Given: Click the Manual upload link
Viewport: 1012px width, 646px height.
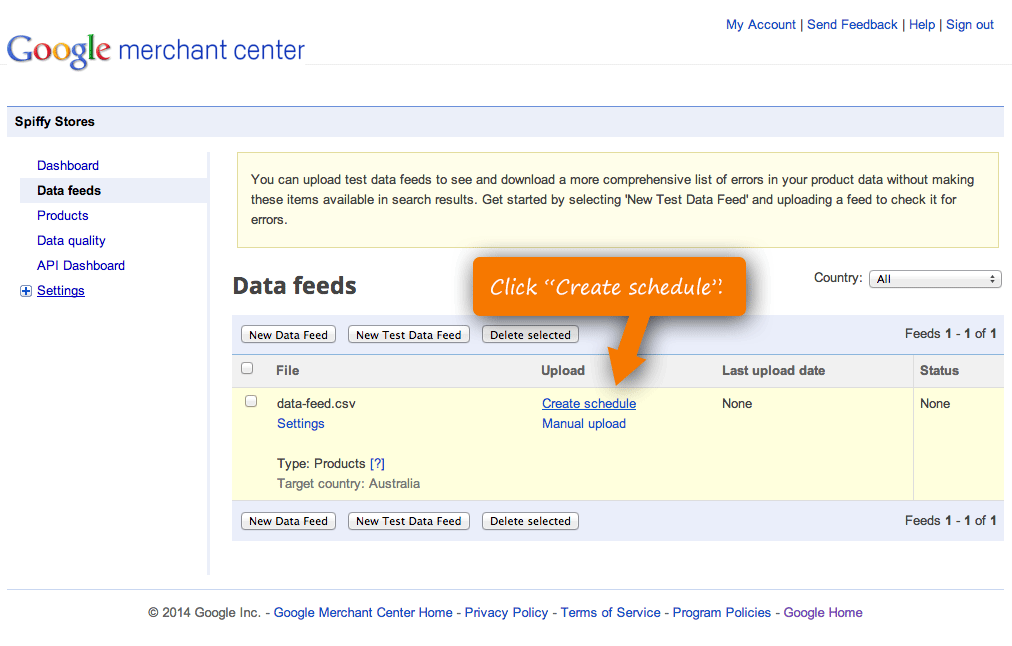Looking at the screenshot, I should [x=584, y=423].
